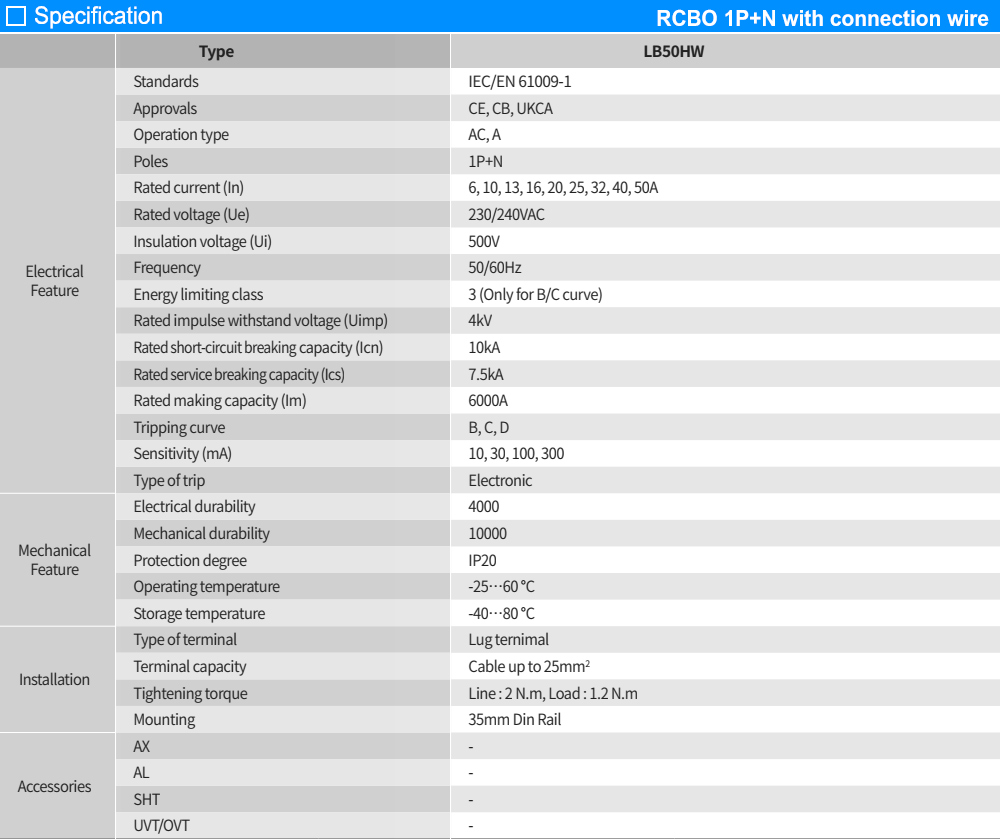Image resolution: width=1000 pixels, height=840 pixels.
Task: Select the Mechanical Feature category cell
Action: pyautogui.click(x=55, y=560)
